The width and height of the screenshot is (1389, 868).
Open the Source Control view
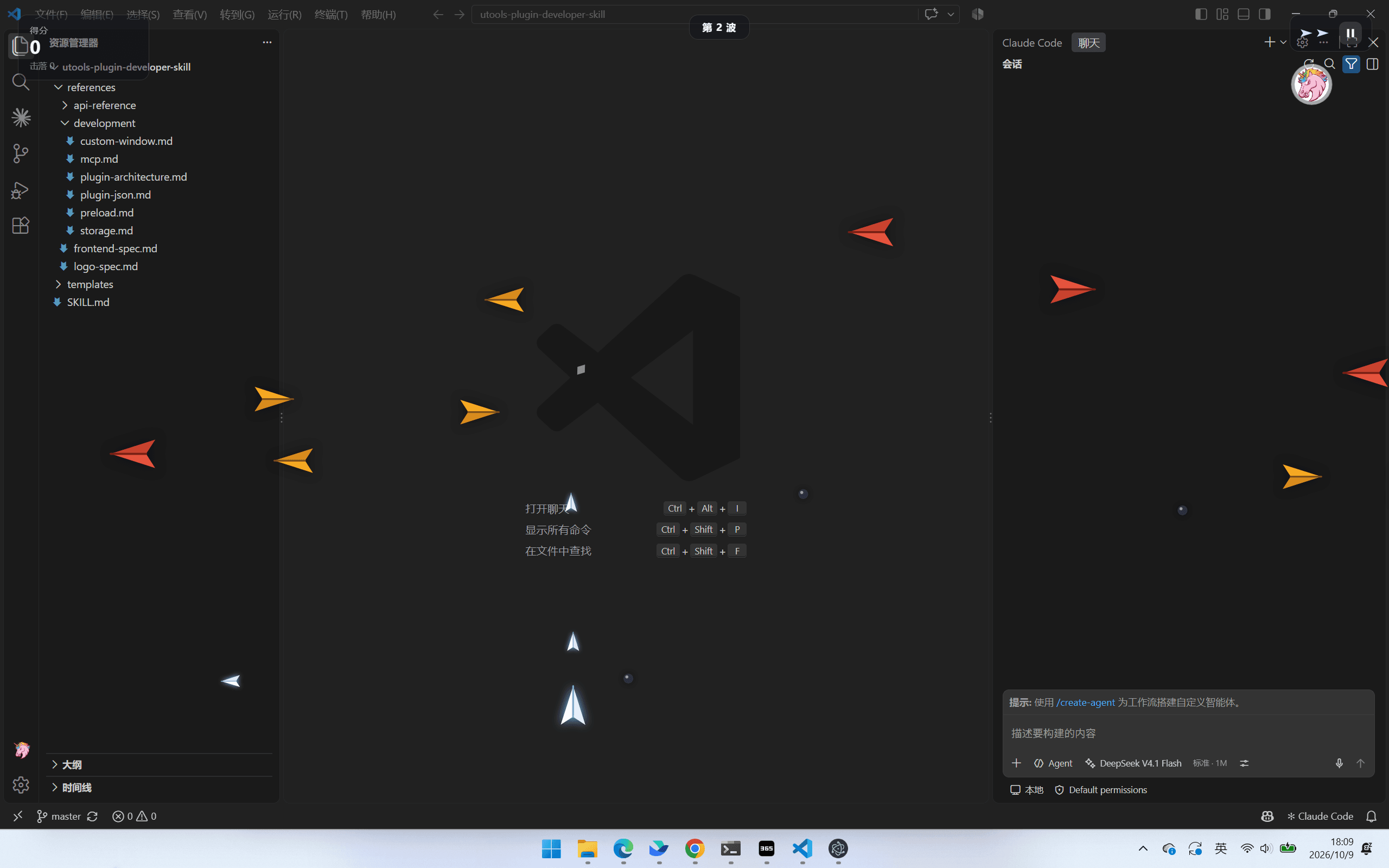coord(21,154)
